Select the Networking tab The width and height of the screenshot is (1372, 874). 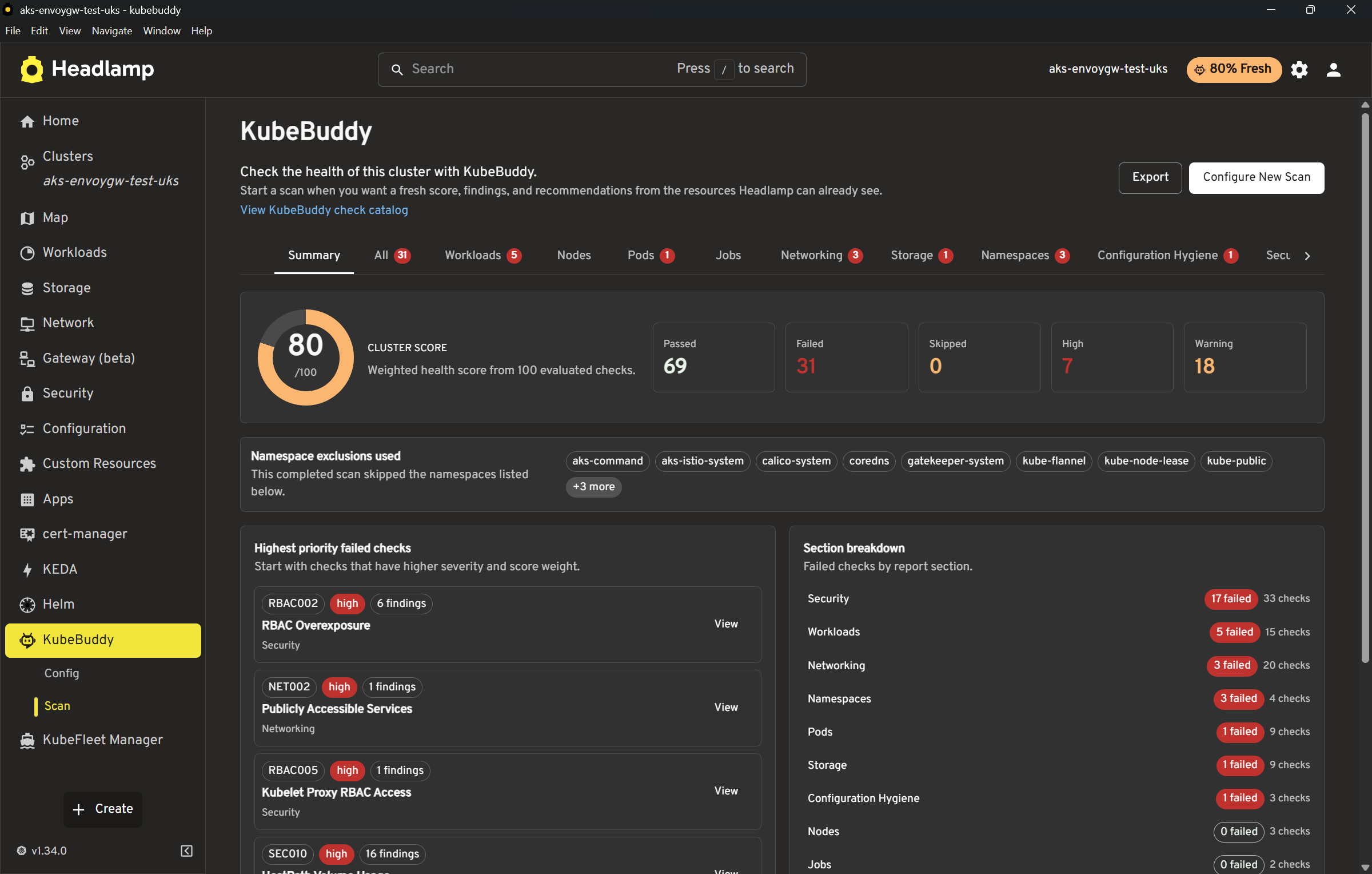click(821, 256)
